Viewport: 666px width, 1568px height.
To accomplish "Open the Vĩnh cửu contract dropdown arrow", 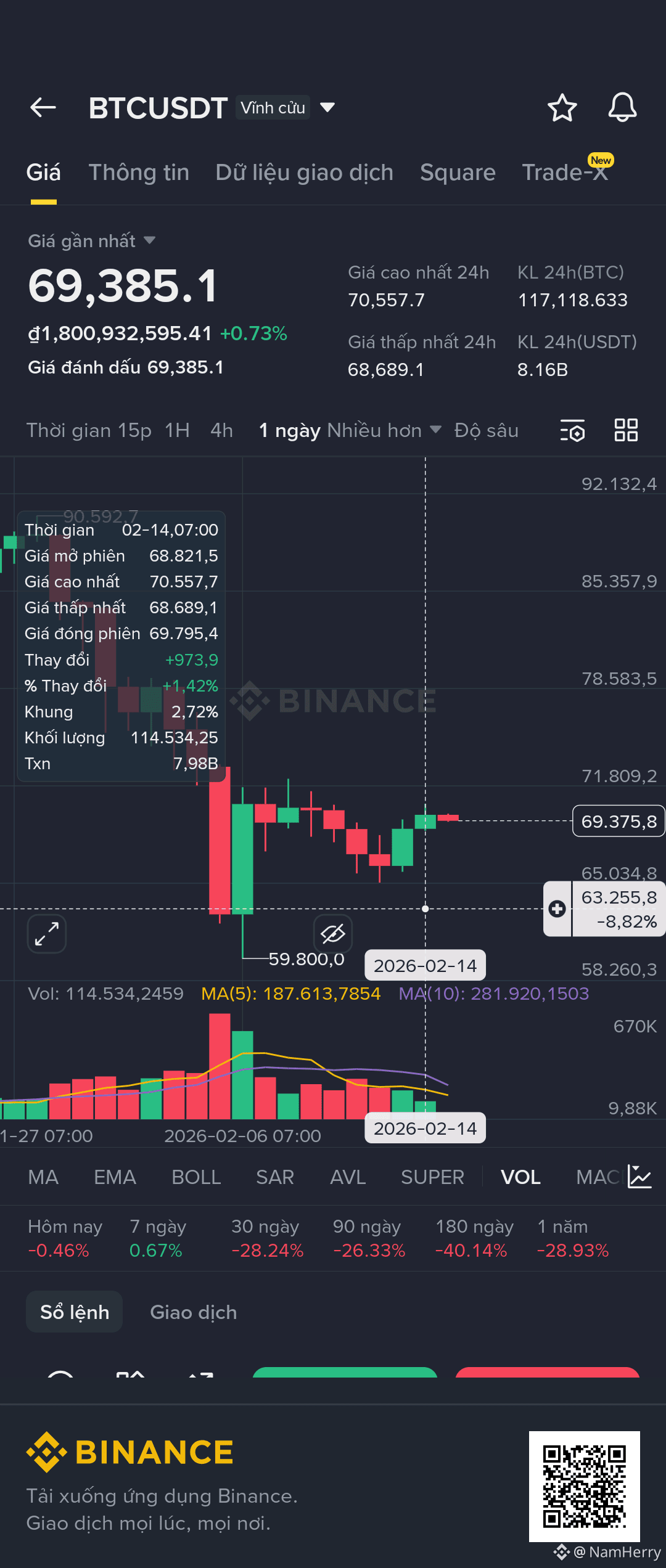I will [328, 108].
